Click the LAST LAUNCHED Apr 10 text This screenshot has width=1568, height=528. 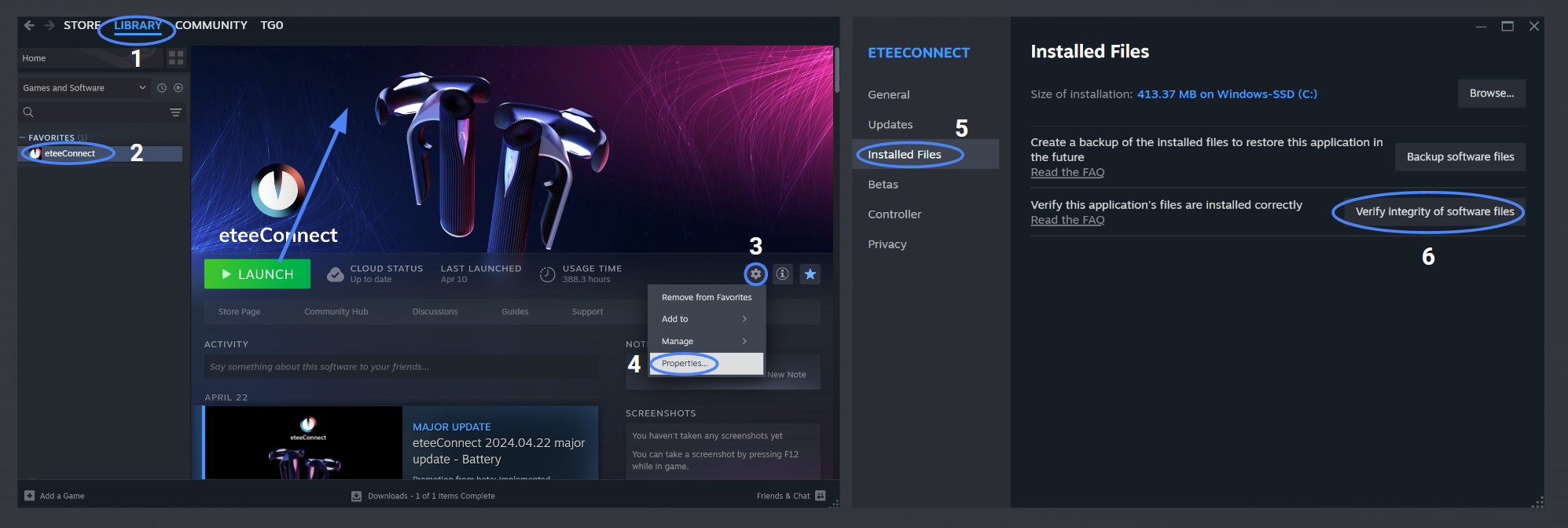(481, 273)
